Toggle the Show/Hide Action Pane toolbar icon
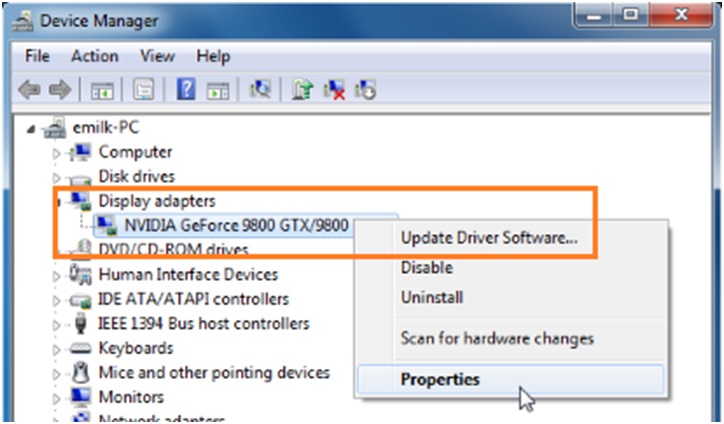This screenshot has width=724, height=424. click(x=217, y=90)
